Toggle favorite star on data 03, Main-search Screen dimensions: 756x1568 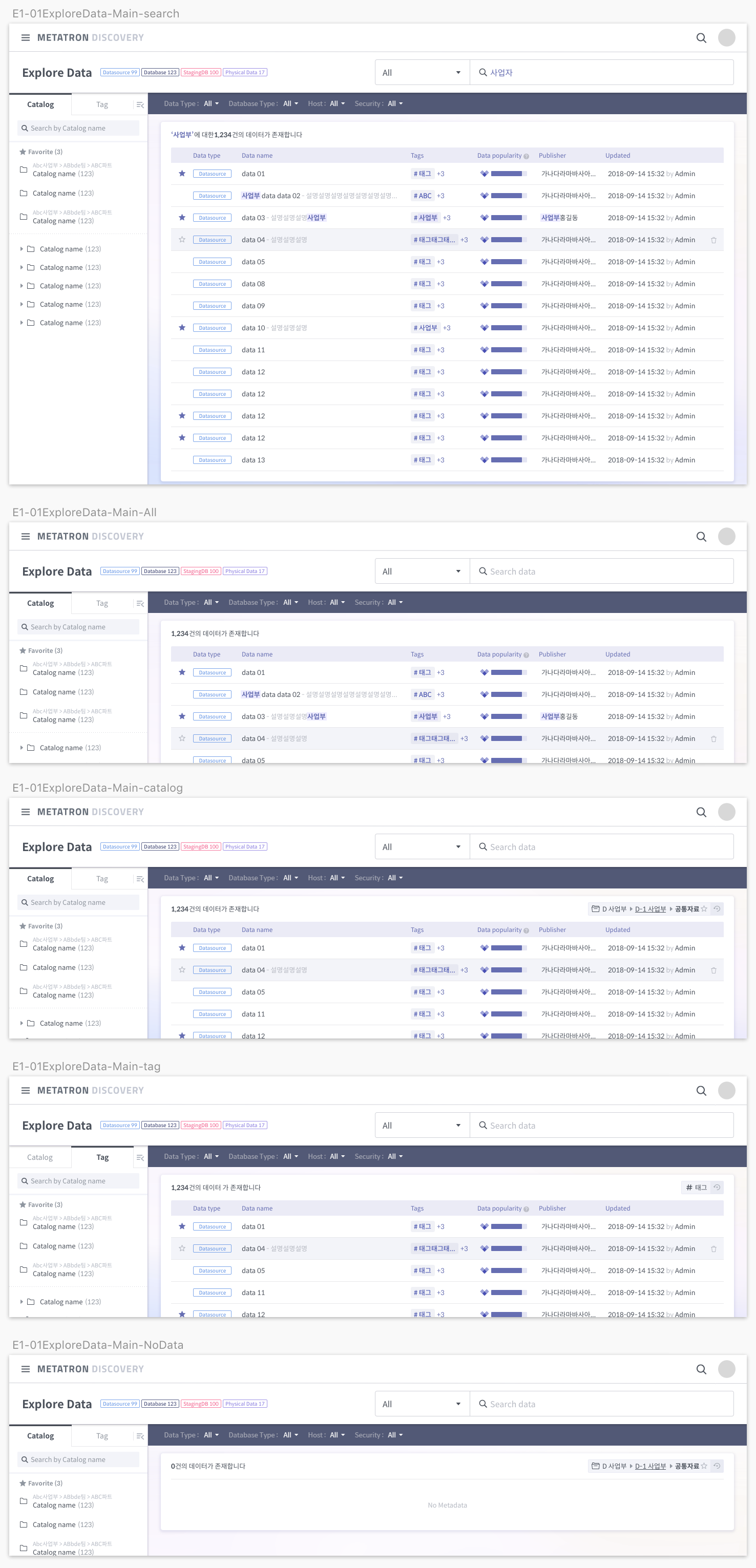click(182, 217)
